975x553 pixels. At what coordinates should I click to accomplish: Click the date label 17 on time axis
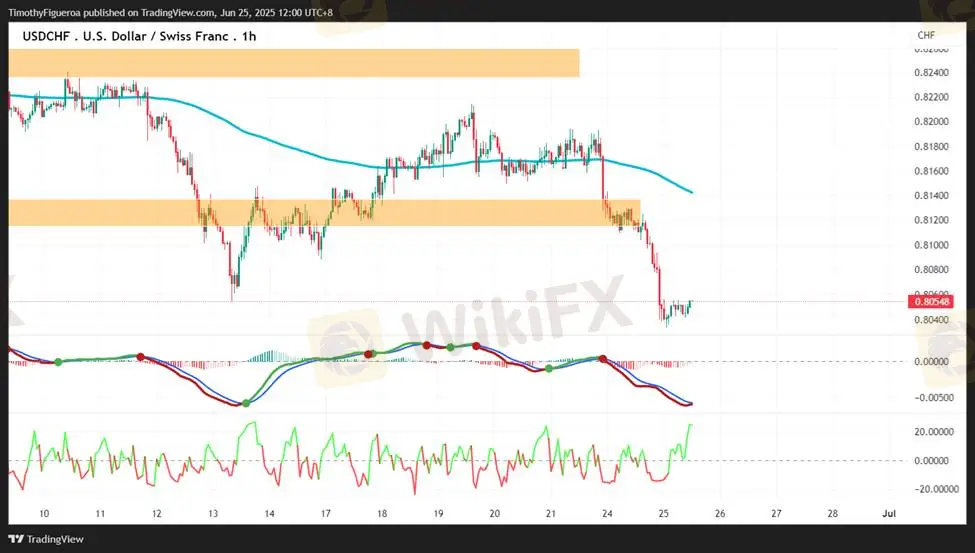coord(326,514)
